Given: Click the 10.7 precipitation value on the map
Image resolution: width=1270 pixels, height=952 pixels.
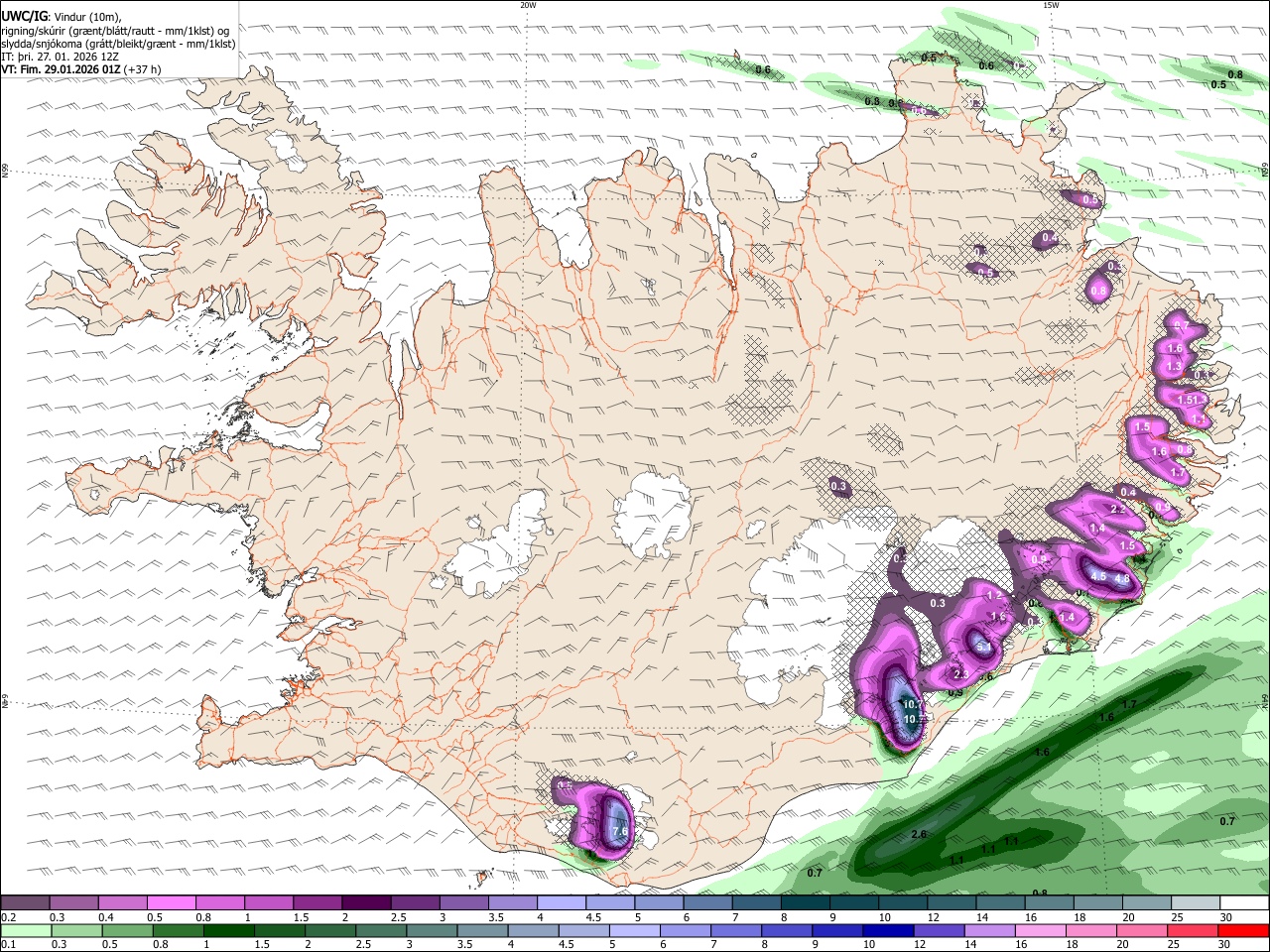Looking at the screenshot, I should coord(911,704).
